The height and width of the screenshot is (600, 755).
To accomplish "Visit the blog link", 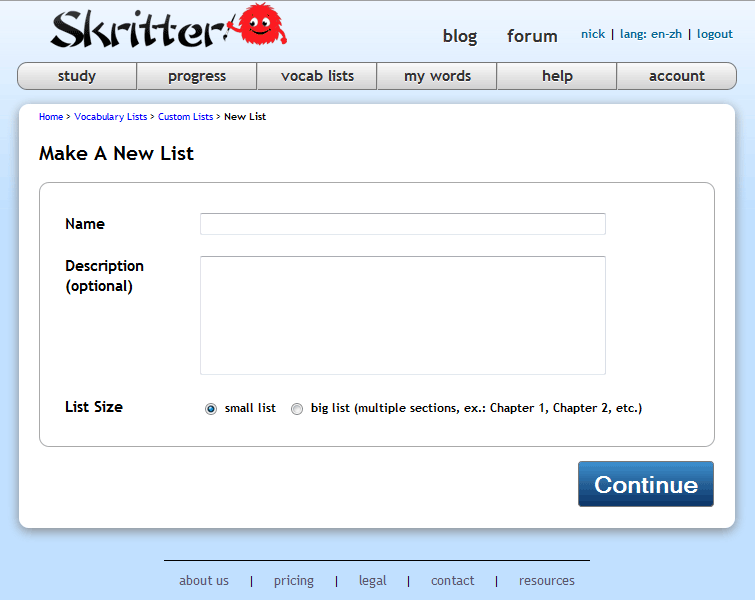I will click(460, 36).
